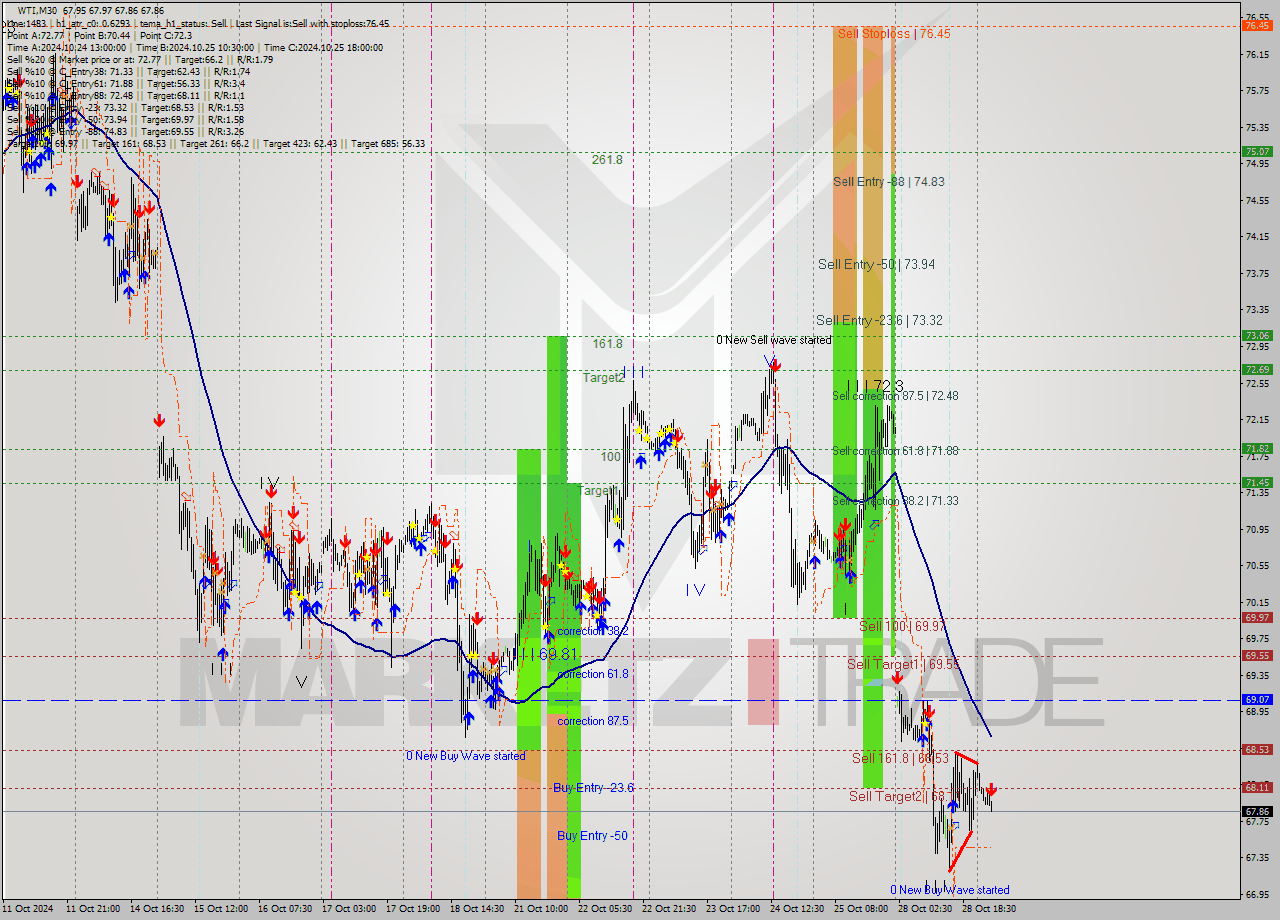Click the 66.95 price axis label
1280x920 pixels.
1256,894
